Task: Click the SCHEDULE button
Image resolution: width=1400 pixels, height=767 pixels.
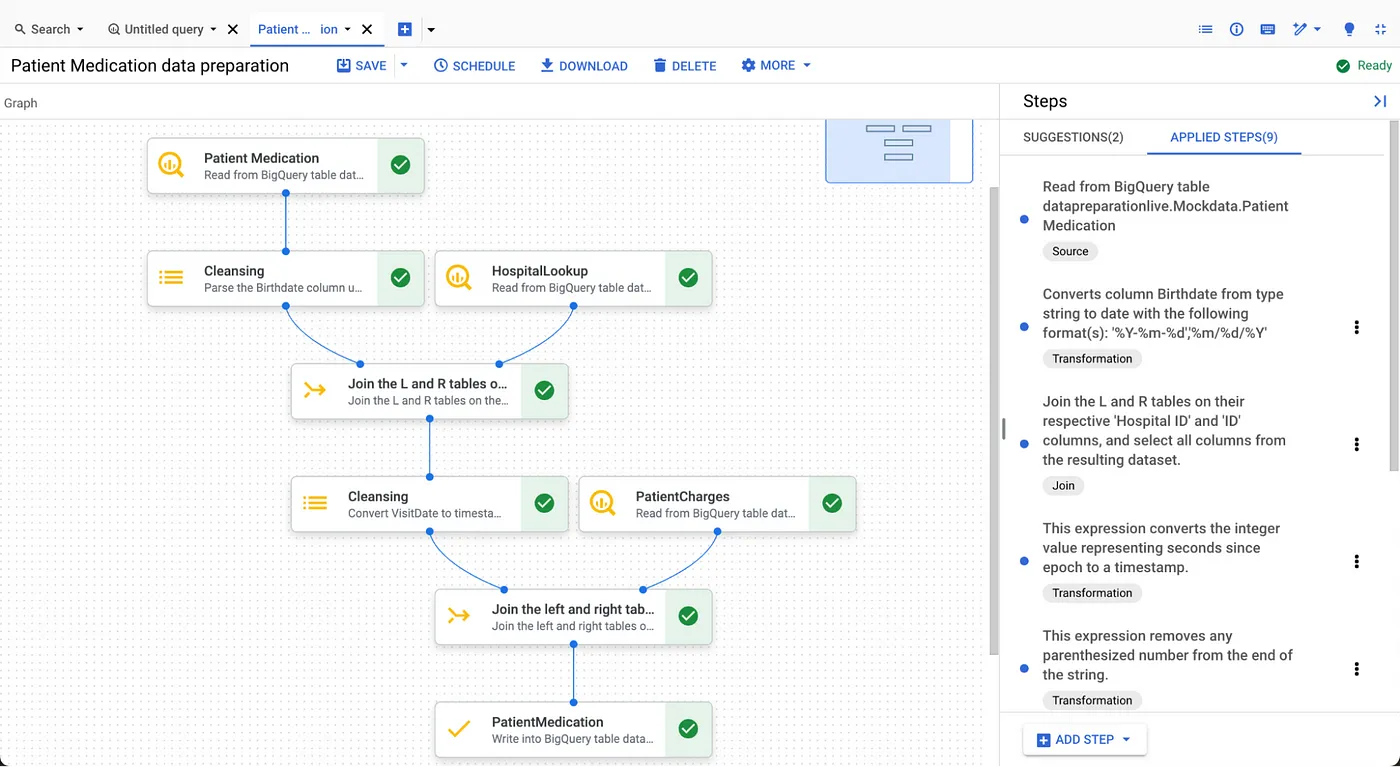Action: coord(474,65)
